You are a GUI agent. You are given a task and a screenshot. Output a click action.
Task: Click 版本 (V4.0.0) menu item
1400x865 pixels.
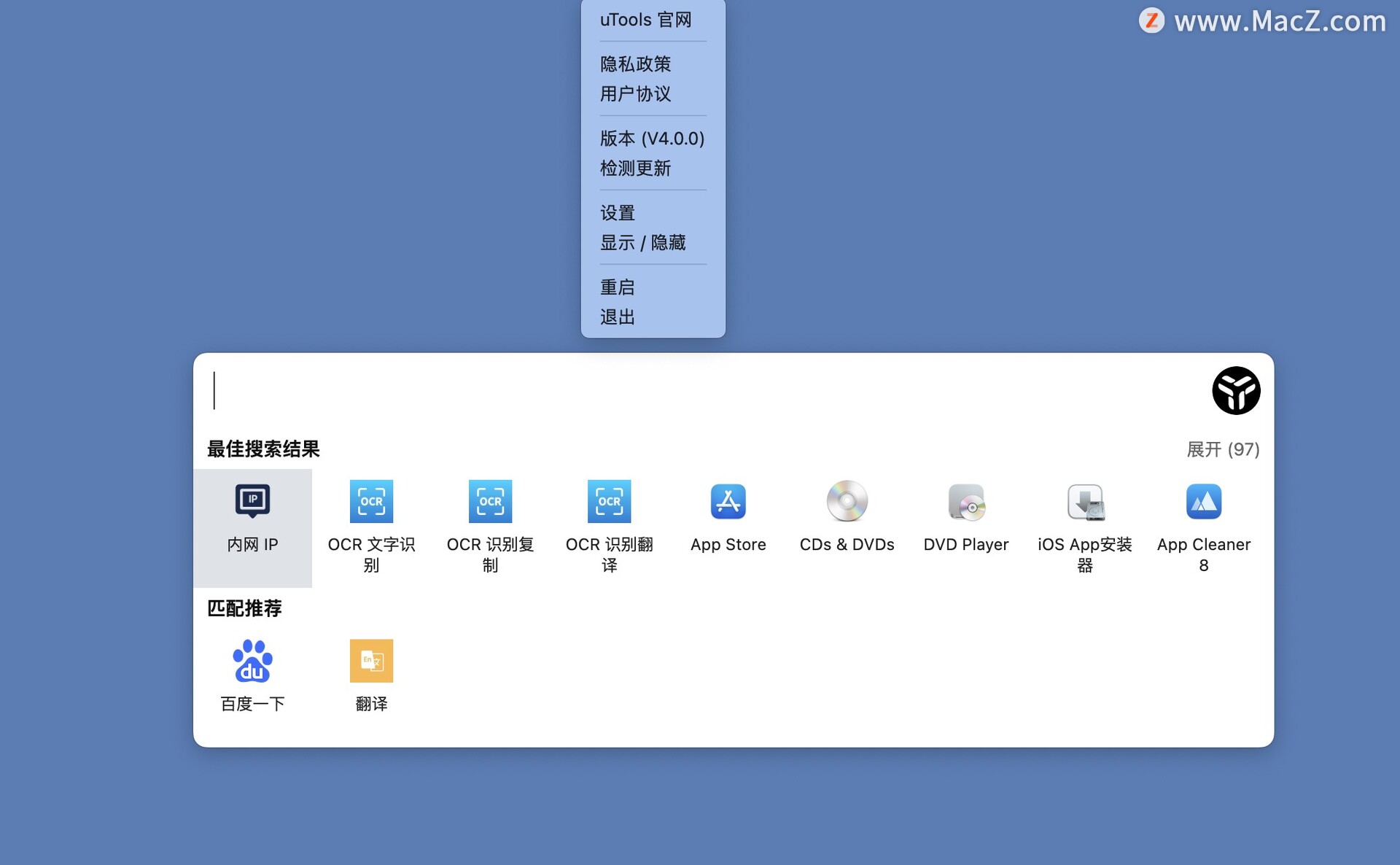coord(653,139)
